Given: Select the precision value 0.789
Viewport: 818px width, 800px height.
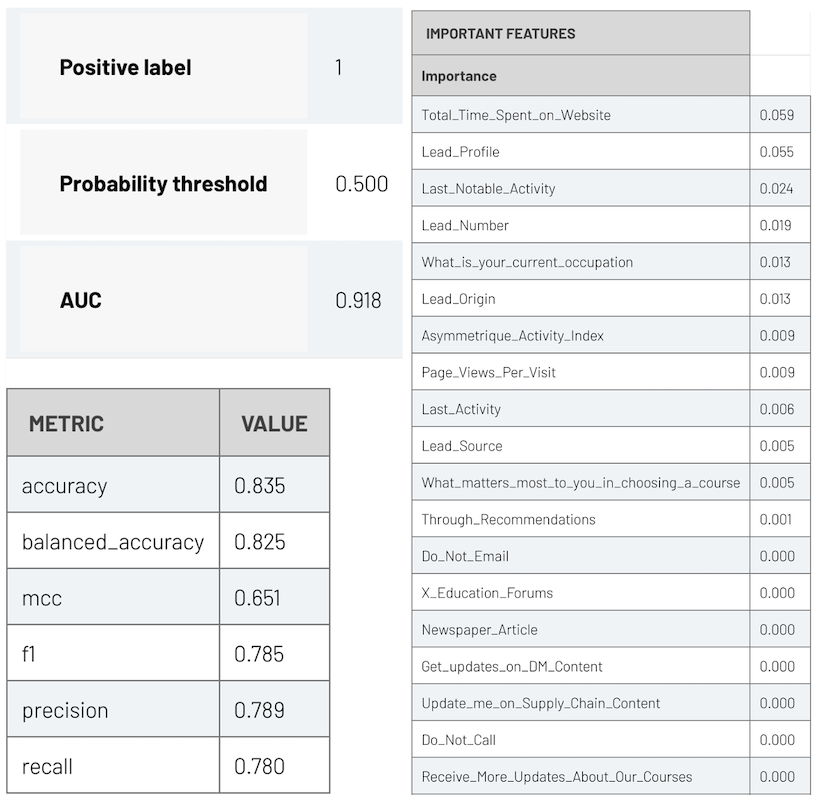Looking at the screenshot, I should click(x=259, y=710).
